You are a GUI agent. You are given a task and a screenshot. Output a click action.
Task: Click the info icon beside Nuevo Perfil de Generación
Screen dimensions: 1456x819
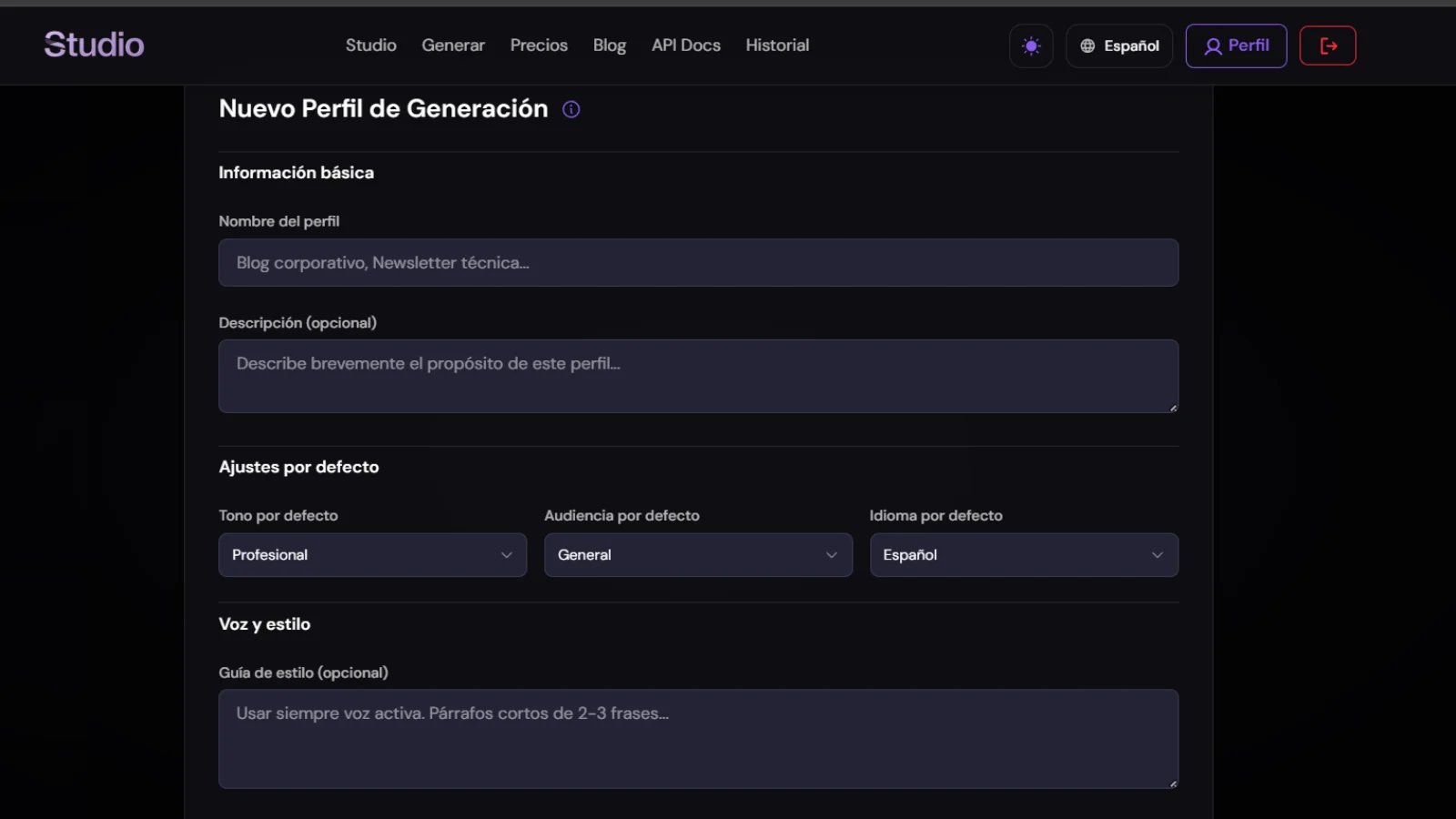[571, 109]
